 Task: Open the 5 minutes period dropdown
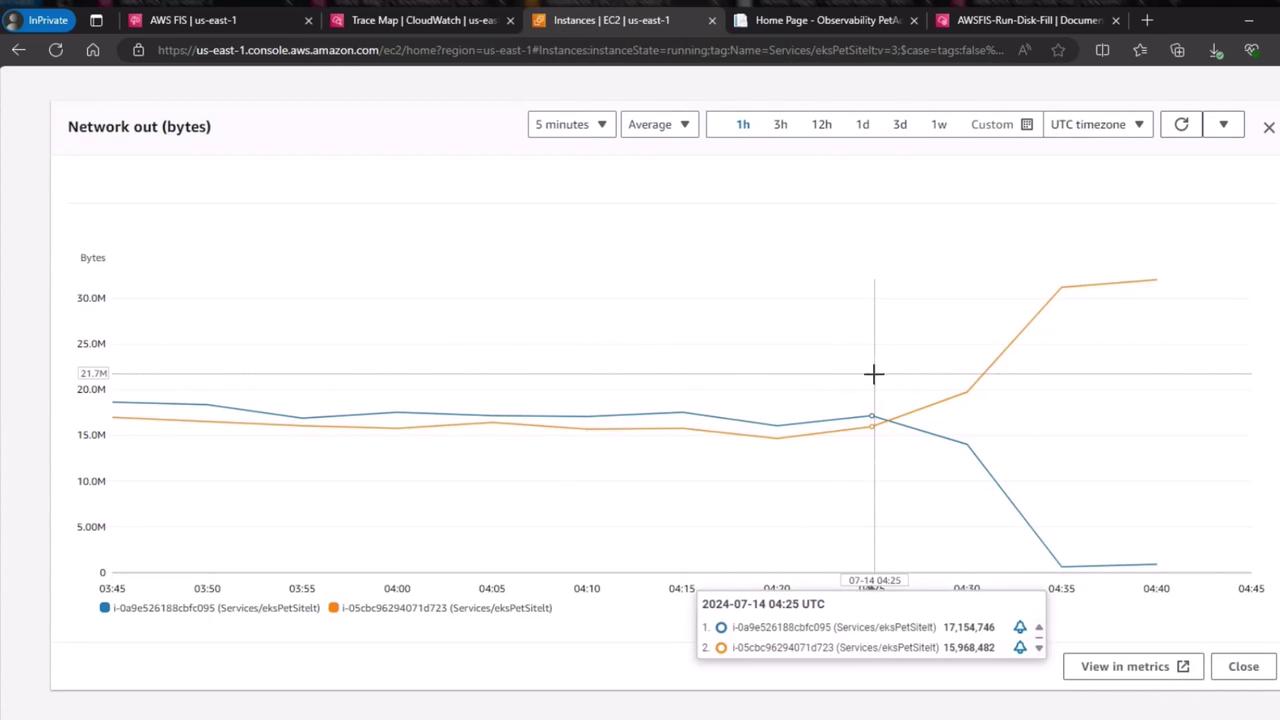[x=571, y=124]
